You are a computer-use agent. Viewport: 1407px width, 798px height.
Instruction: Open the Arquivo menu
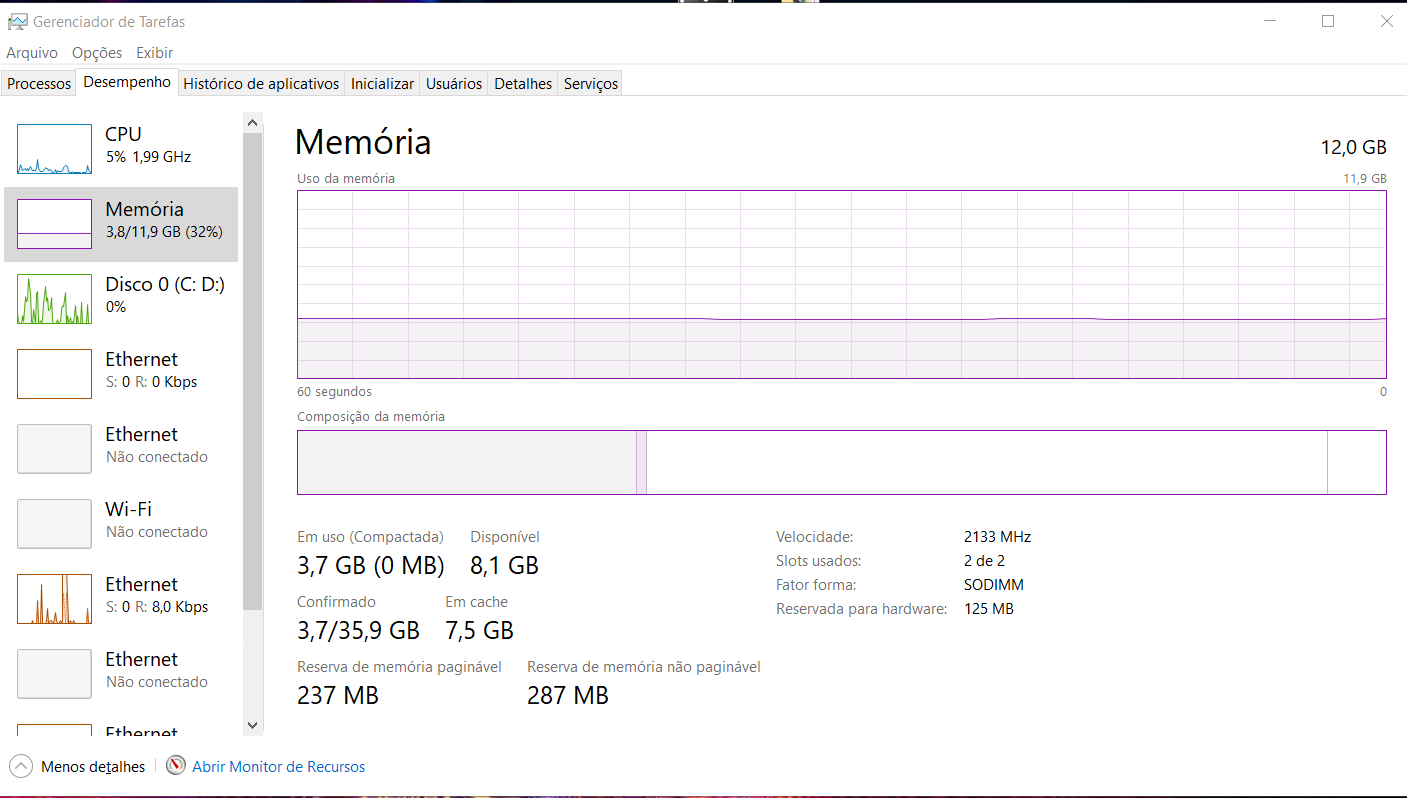click(x=32, y=52)
